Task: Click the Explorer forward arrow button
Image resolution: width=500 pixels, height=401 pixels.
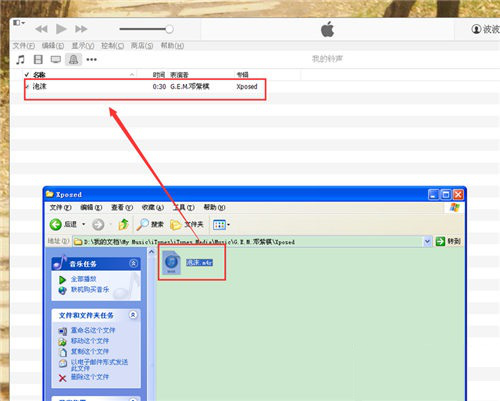Action: [x=98, y=224]
